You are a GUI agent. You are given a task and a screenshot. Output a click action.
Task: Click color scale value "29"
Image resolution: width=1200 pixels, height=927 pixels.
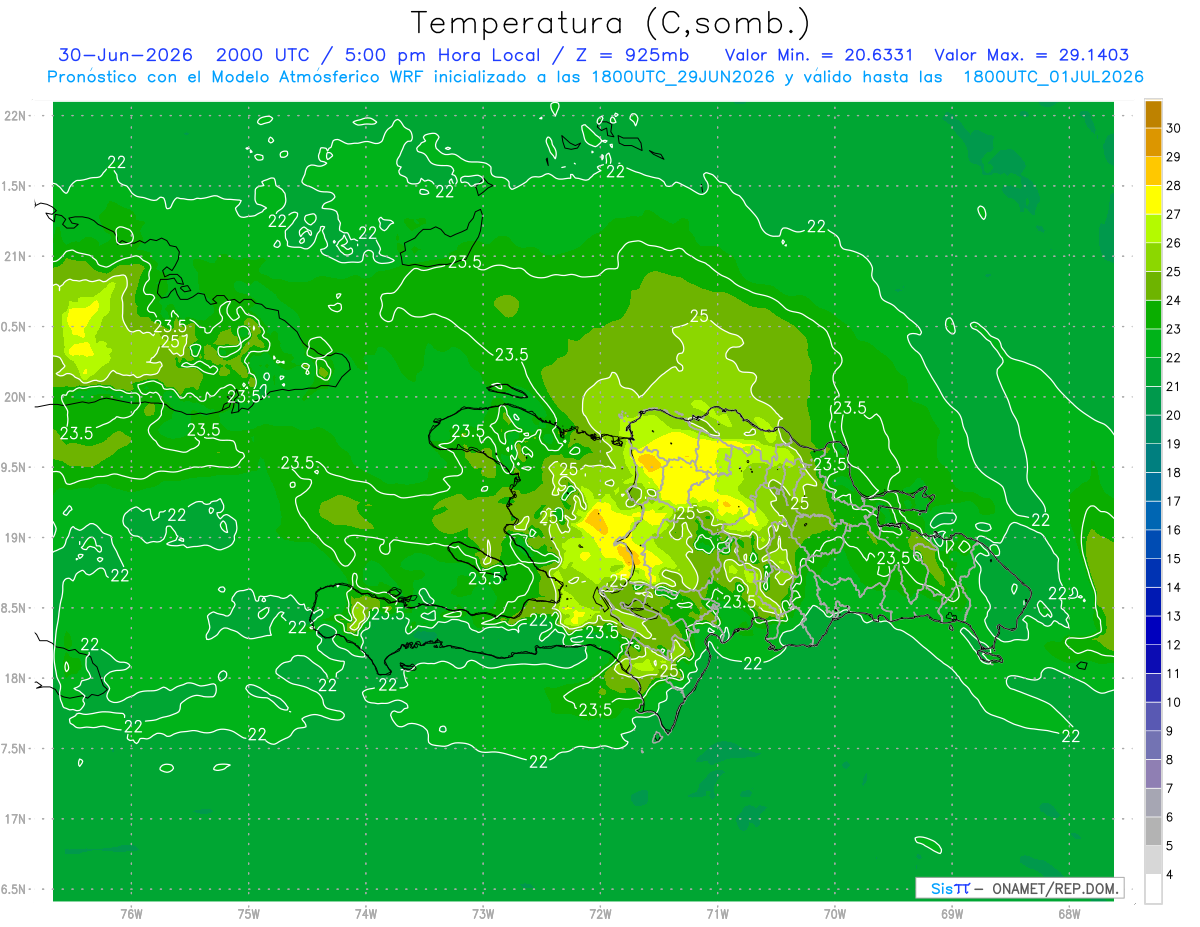tap(1173, 156)
